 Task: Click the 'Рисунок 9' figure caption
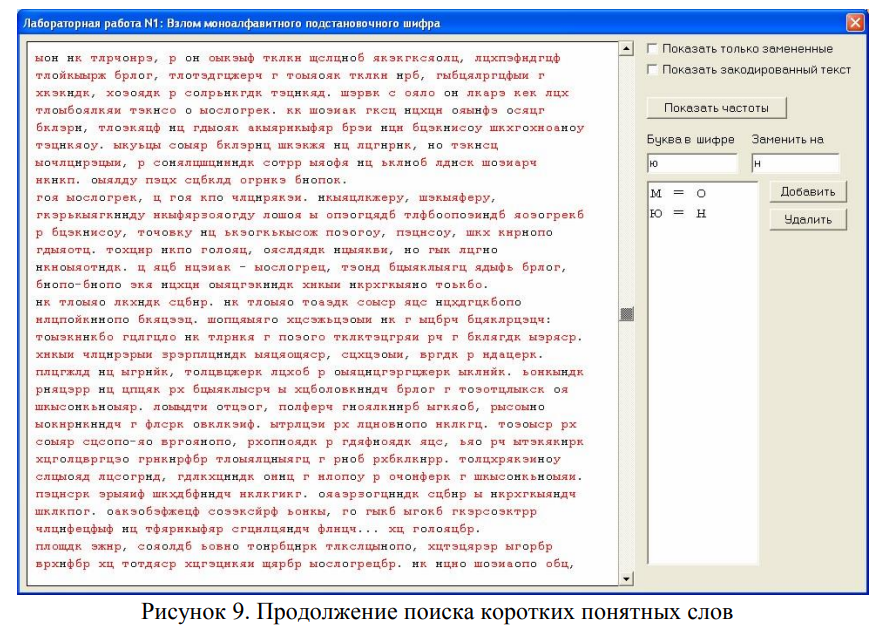[x=440, y=612]
